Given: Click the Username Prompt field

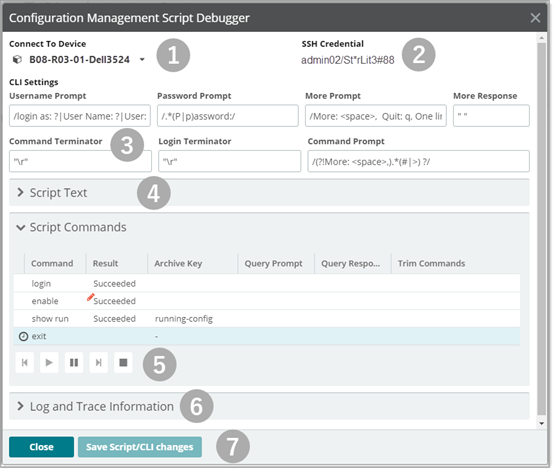Looking at the screenshot, I should click(80, 116).
